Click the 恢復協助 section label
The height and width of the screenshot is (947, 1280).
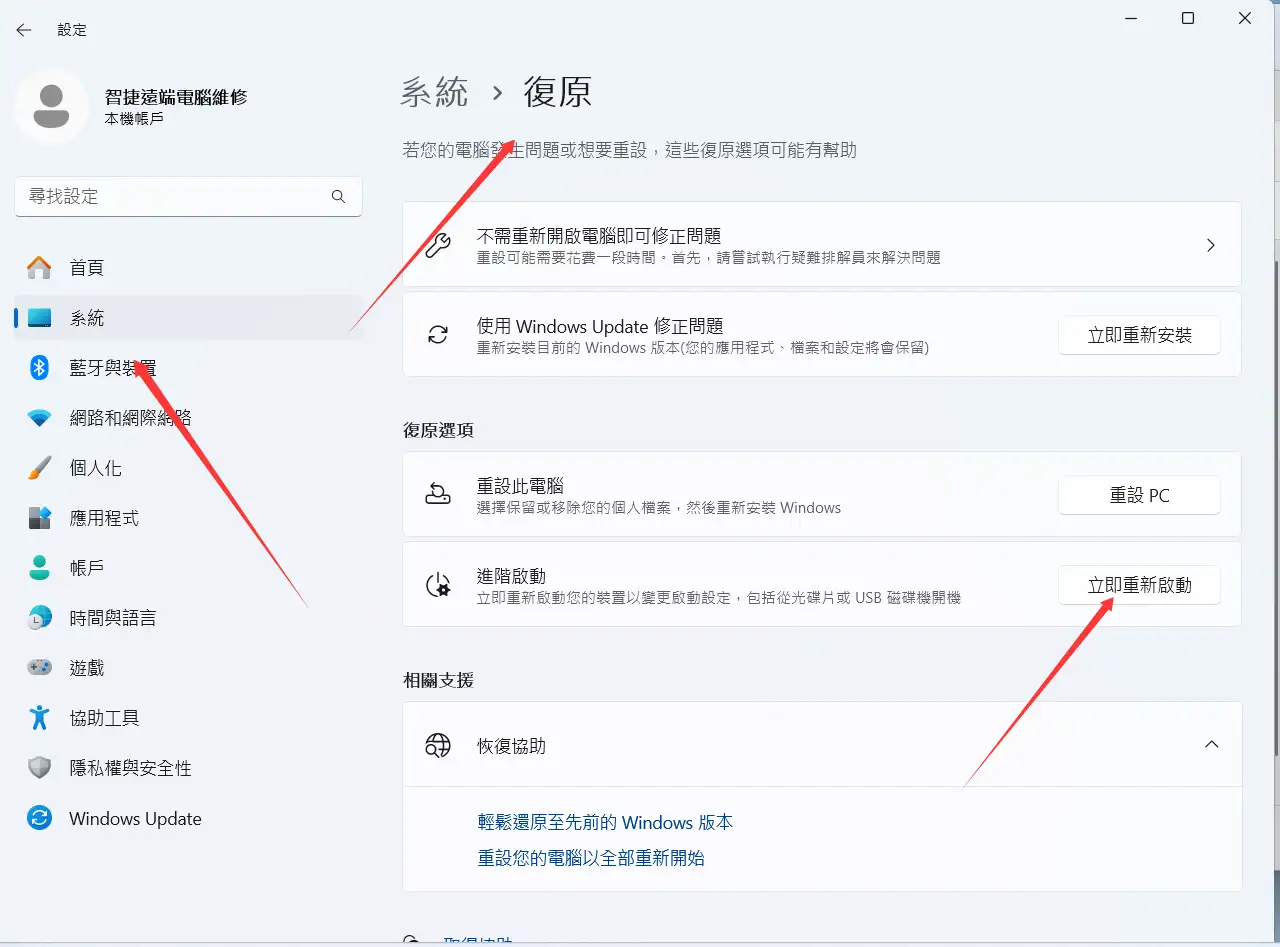(511, 746)
